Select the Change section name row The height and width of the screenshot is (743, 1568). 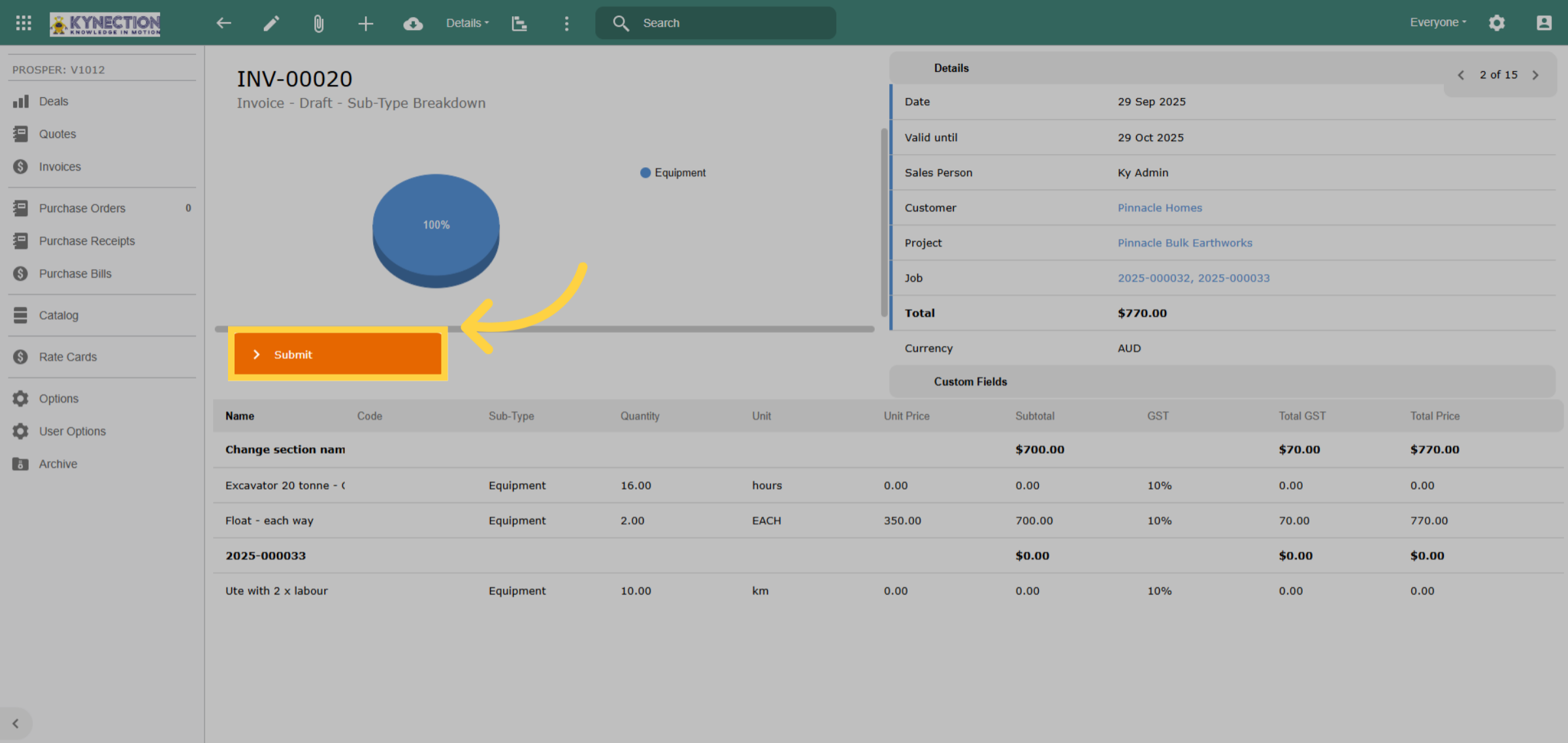tap(888, 450)
